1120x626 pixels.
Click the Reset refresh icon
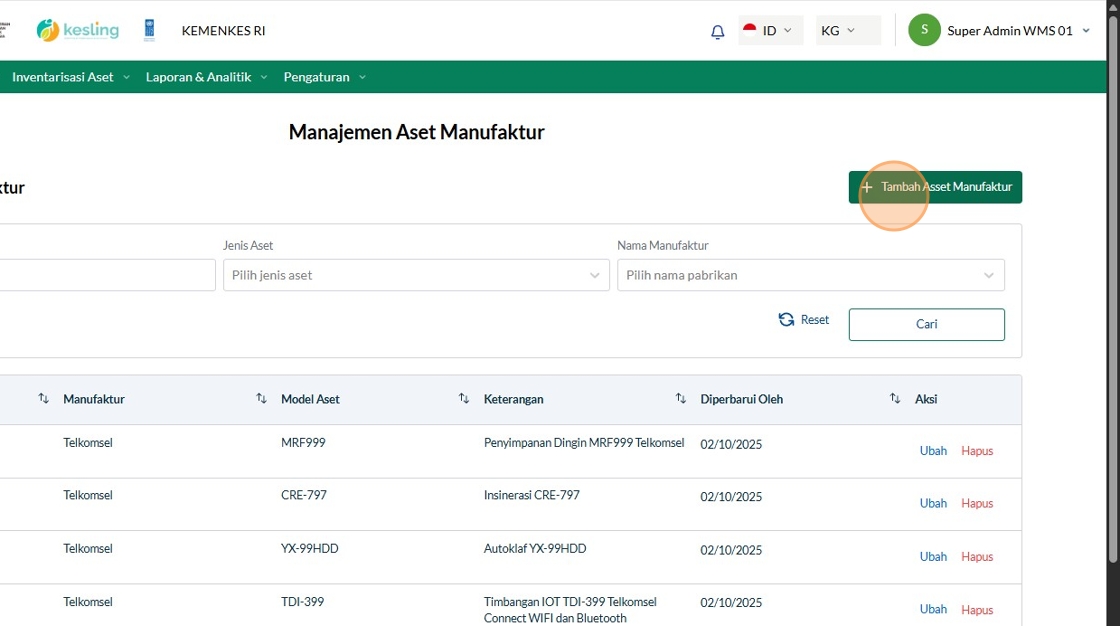click(787, 320)
